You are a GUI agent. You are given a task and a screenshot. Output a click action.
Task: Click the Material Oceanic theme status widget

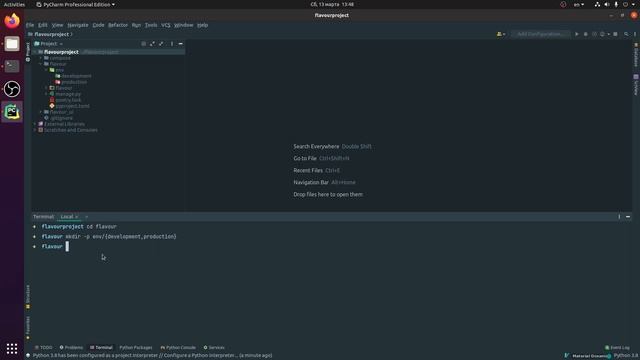[x=587, y=356]
